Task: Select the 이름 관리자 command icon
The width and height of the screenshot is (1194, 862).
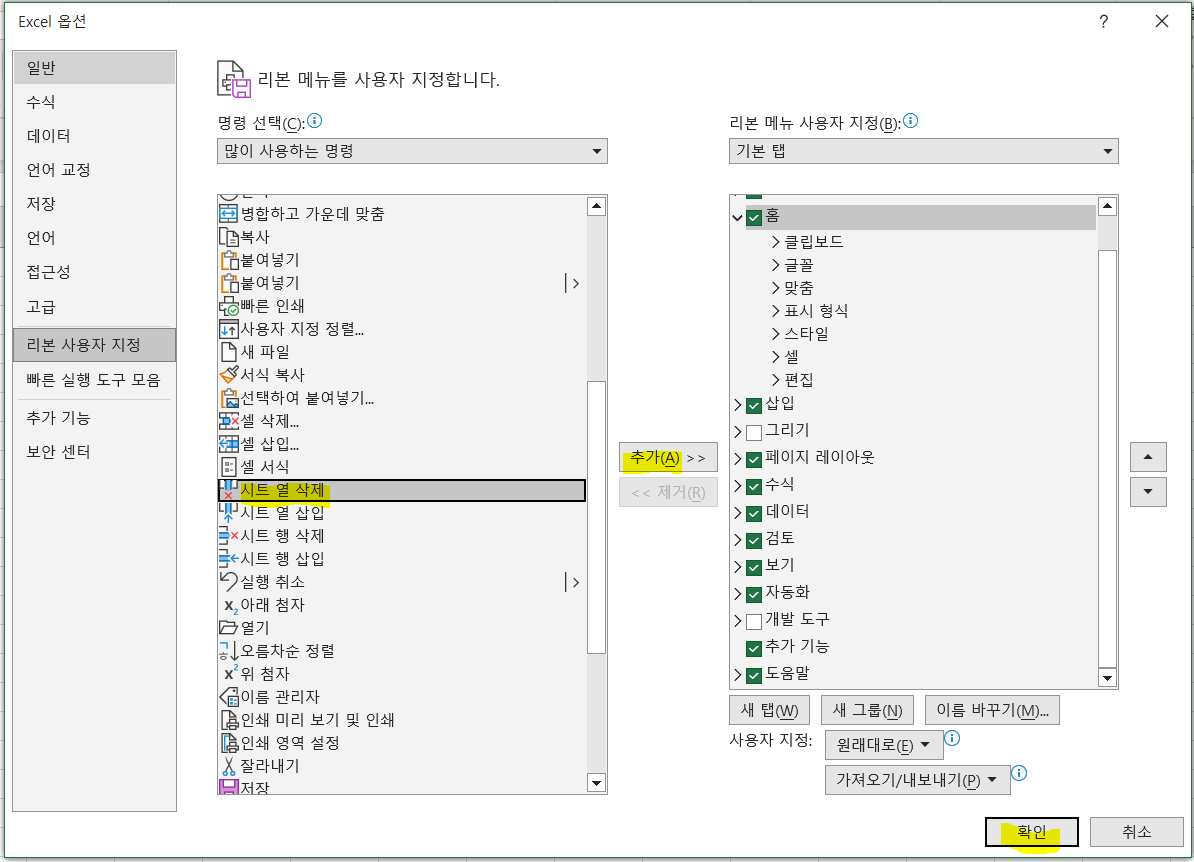Action: 227,697
